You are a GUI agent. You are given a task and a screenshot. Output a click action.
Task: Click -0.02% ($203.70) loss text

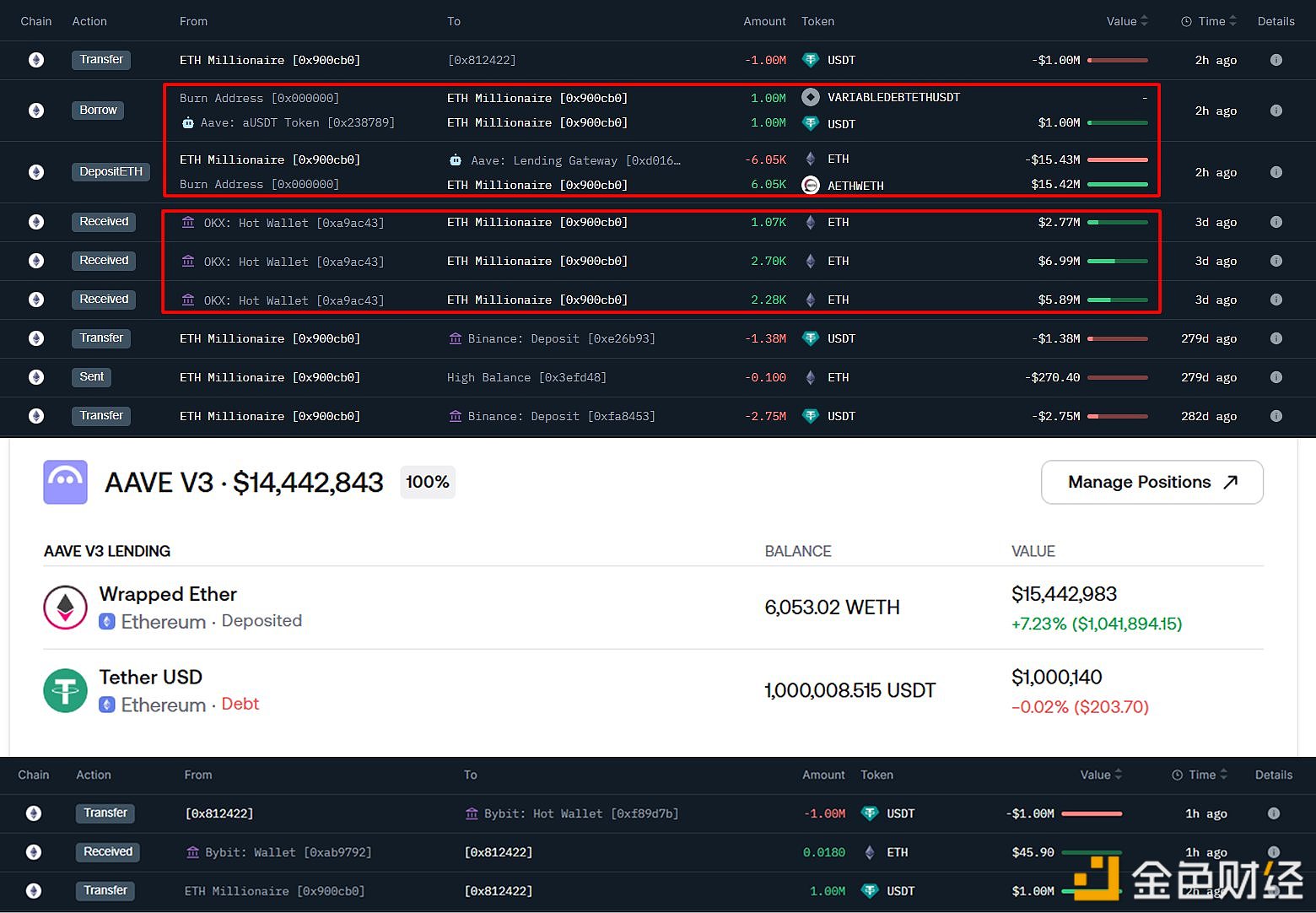click(x=1080, y=707)
